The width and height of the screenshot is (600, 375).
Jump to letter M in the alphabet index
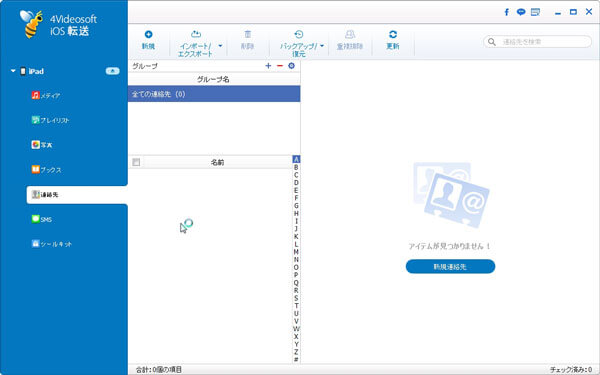tap(296, 252)
